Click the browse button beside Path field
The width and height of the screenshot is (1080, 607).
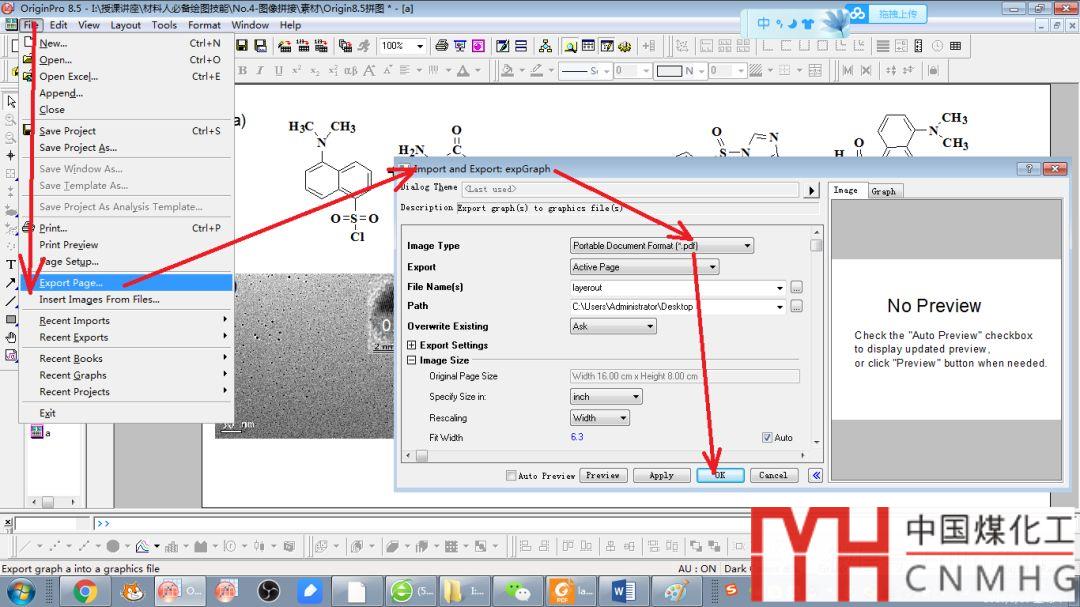(x=796, y=307)
